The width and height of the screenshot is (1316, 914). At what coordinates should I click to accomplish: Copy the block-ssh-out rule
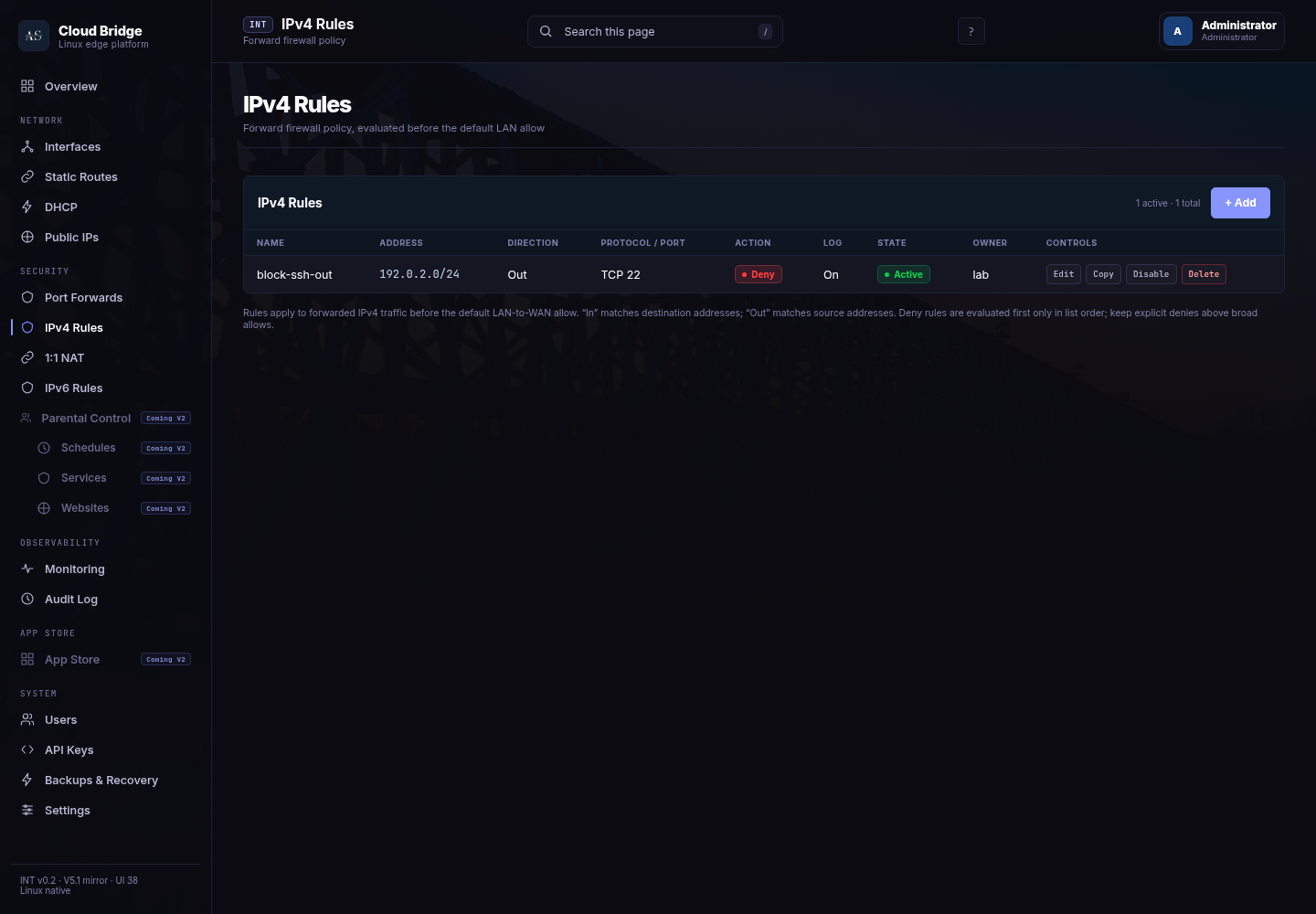1104,274
